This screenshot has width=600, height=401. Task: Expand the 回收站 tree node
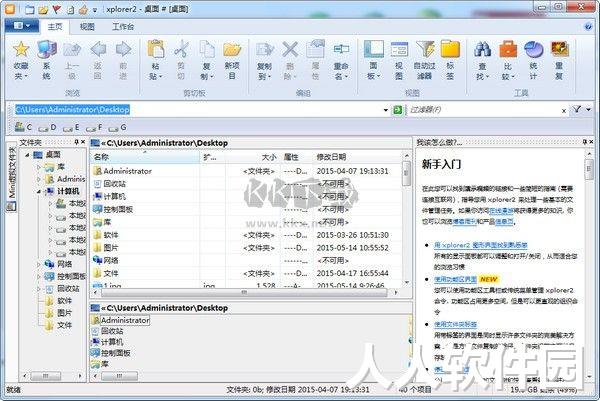click(x=39, y=289)
